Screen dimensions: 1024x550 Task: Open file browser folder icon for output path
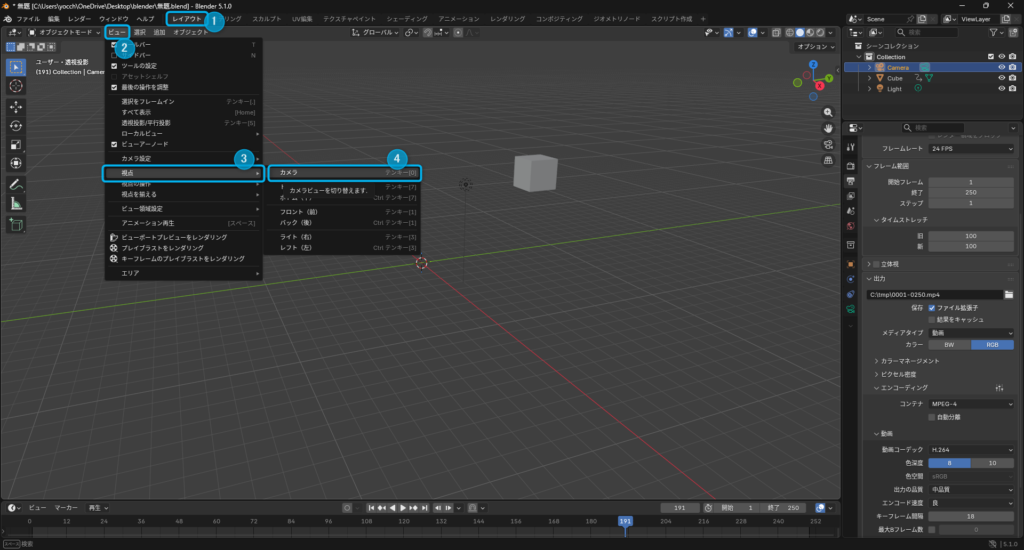1008,295
